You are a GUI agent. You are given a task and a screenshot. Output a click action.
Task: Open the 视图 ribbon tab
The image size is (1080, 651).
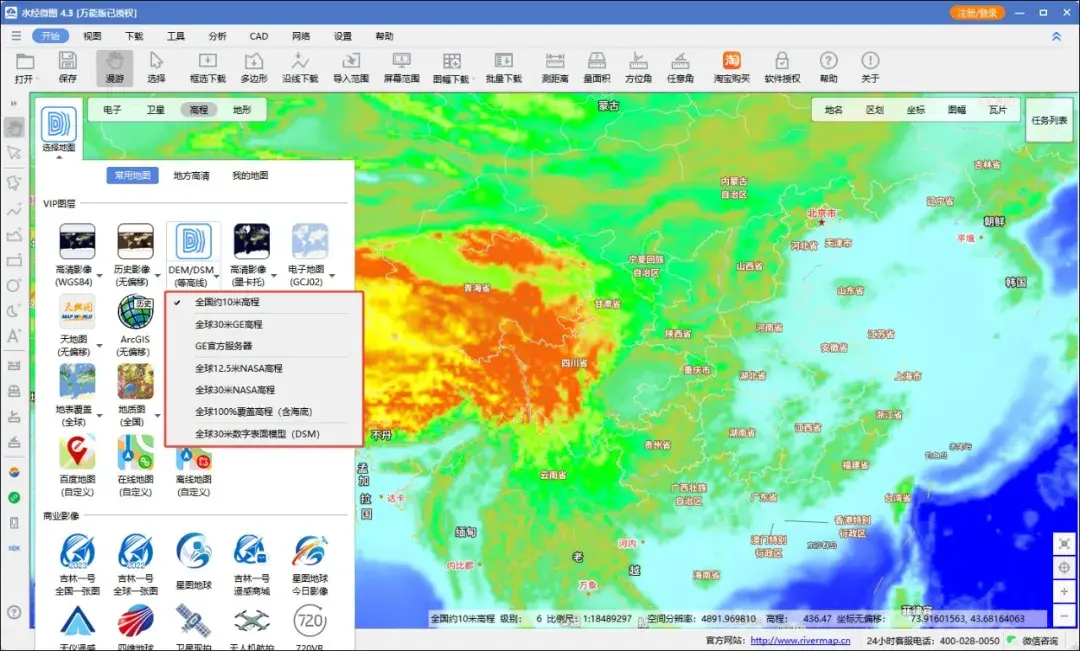pos(92,36)
